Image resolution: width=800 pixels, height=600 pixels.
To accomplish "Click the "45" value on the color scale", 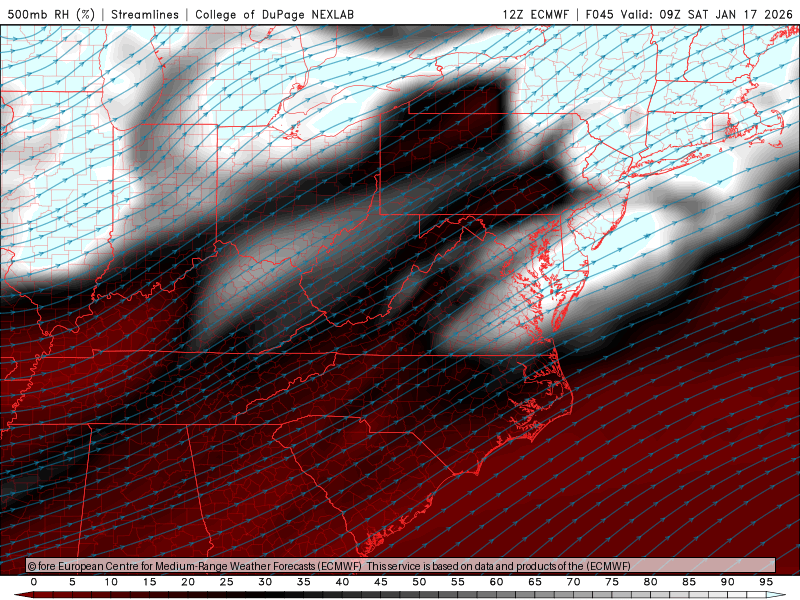I will click(x=381, y=582).
